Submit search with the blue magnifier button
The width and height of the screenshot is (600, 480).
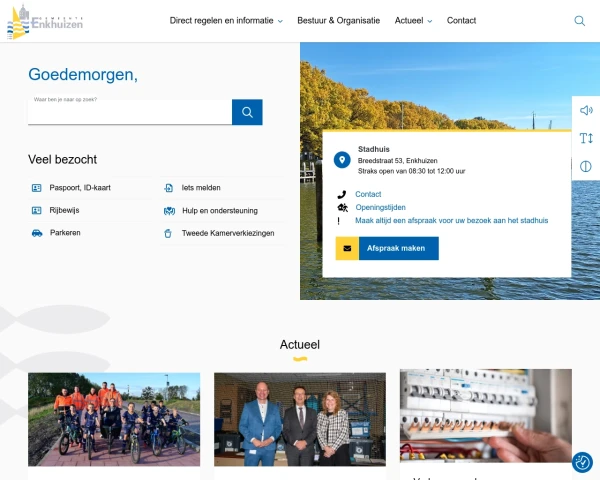[x=247, y=112]
